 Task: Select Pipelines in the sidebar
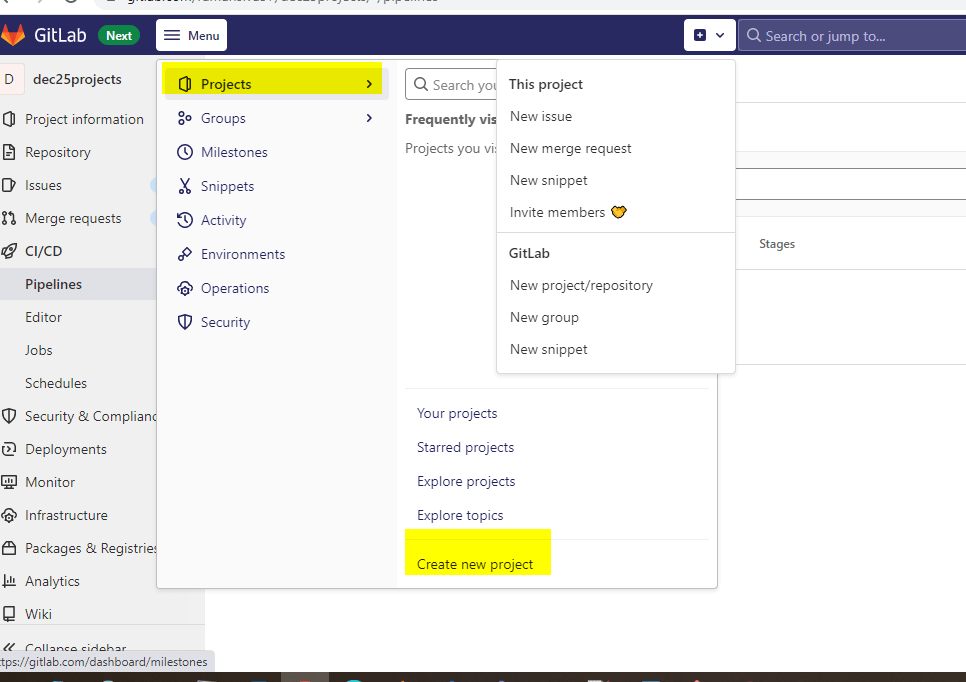[55, 284]
